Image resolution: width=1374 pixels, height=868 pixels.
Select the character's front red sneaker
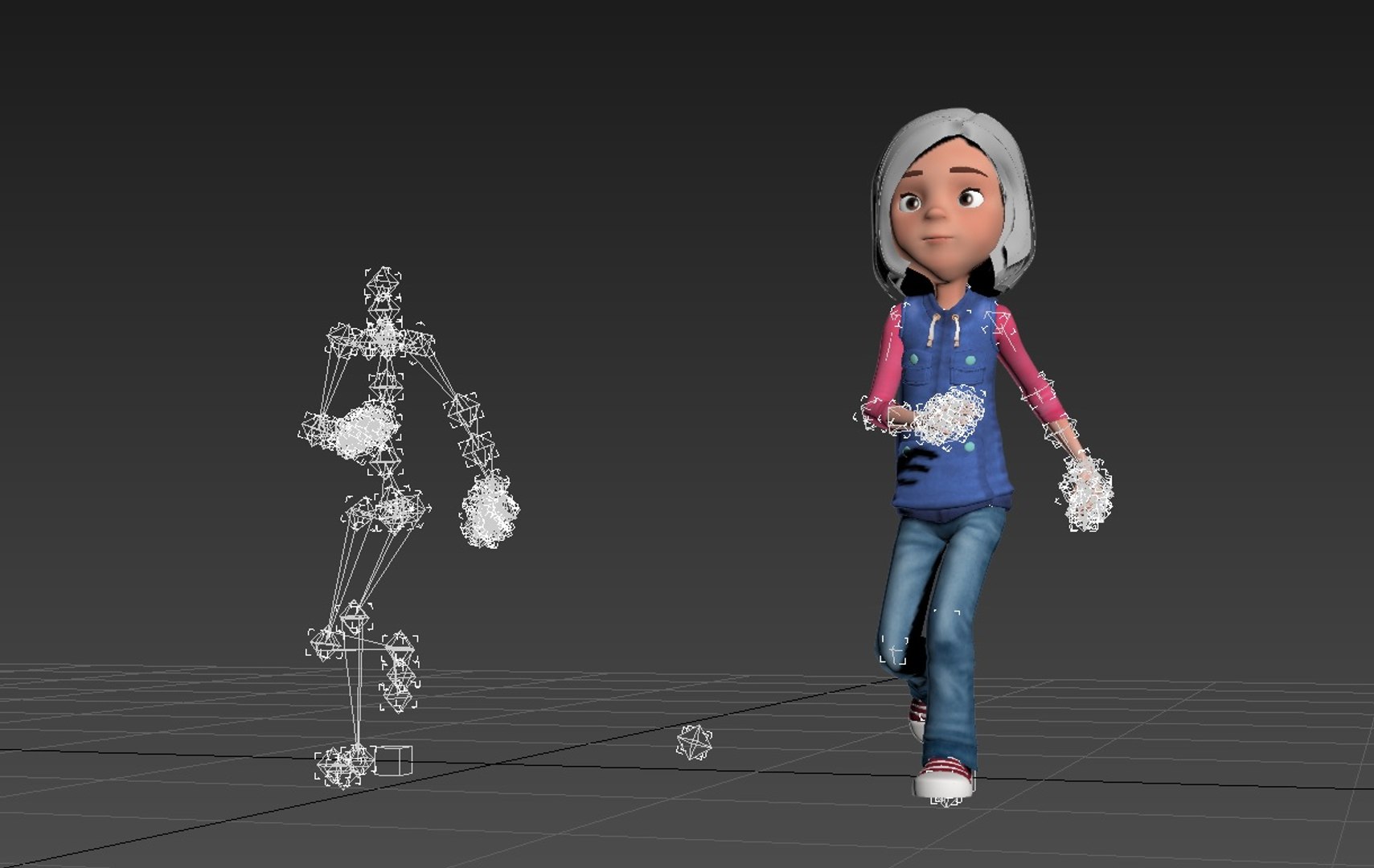pyautogui.click(x=945, y=777)
